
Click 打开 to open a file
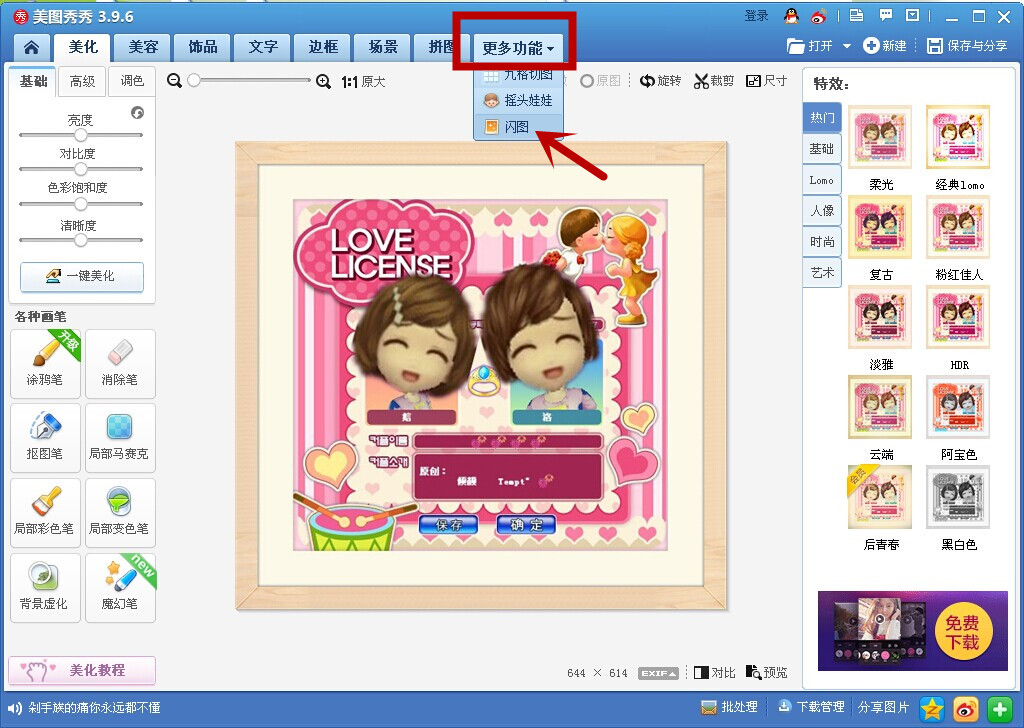810,46
